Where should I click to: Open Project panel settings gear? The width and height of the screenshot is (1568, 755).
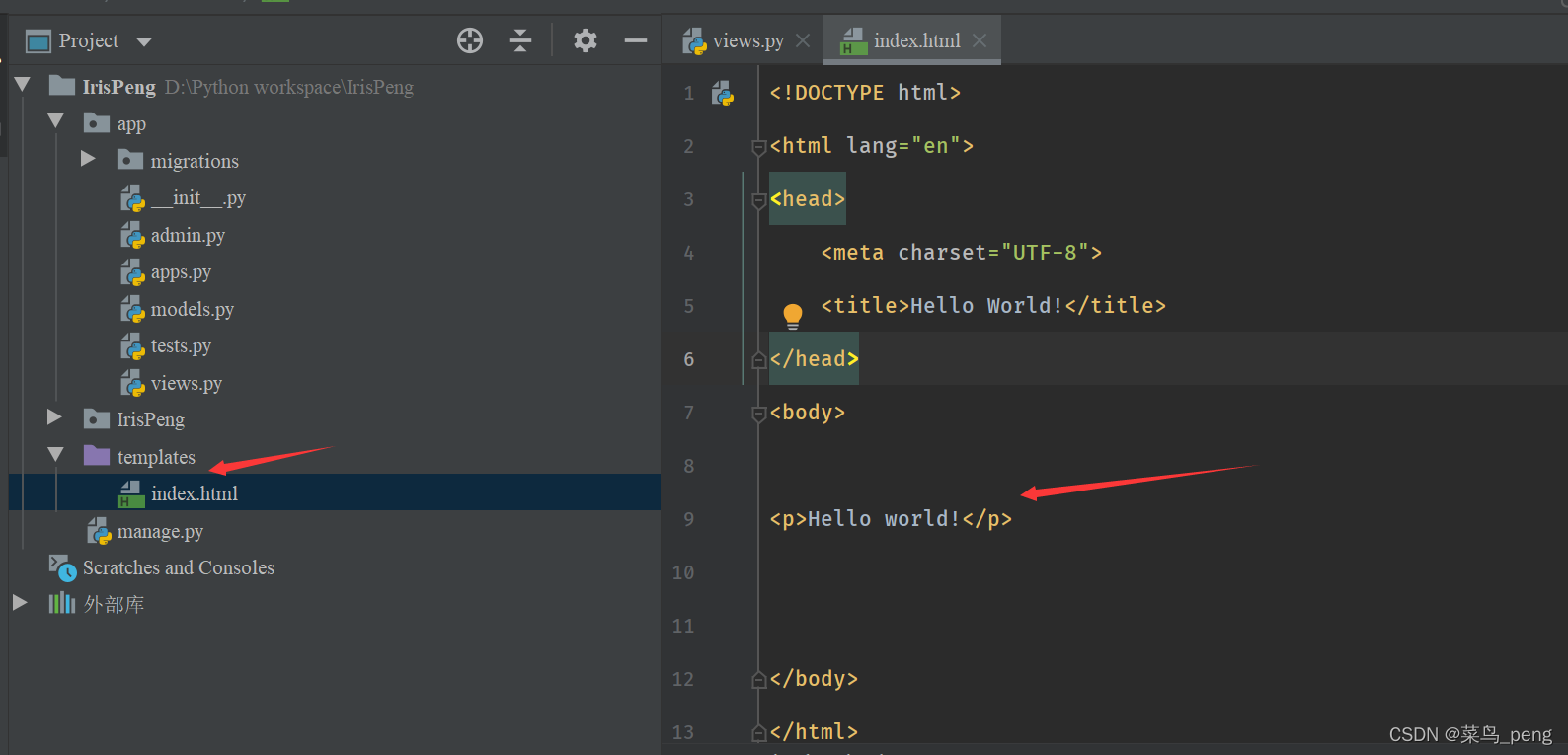[586, 40]
